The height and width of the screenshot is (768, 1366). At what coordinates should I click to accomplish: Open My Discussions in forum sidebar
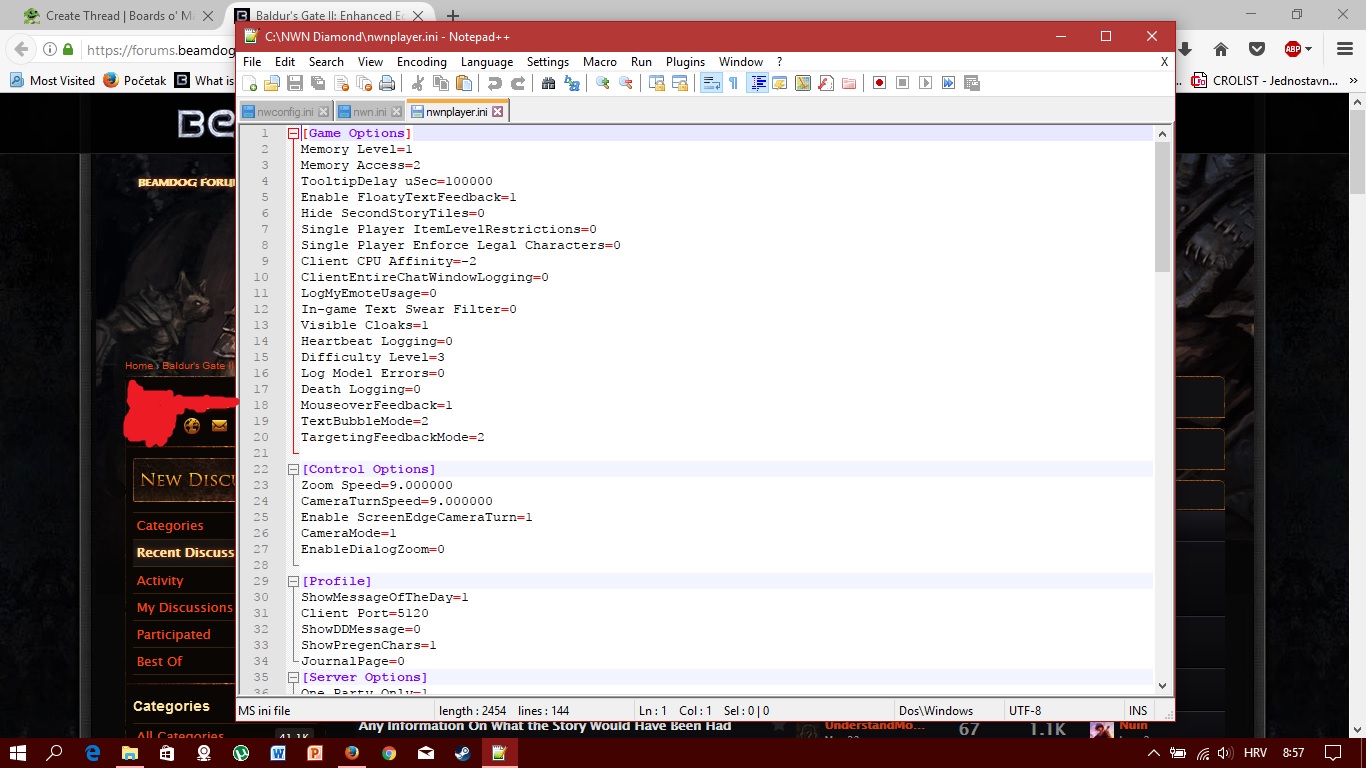pyautogui.click(x=185, y=607)
